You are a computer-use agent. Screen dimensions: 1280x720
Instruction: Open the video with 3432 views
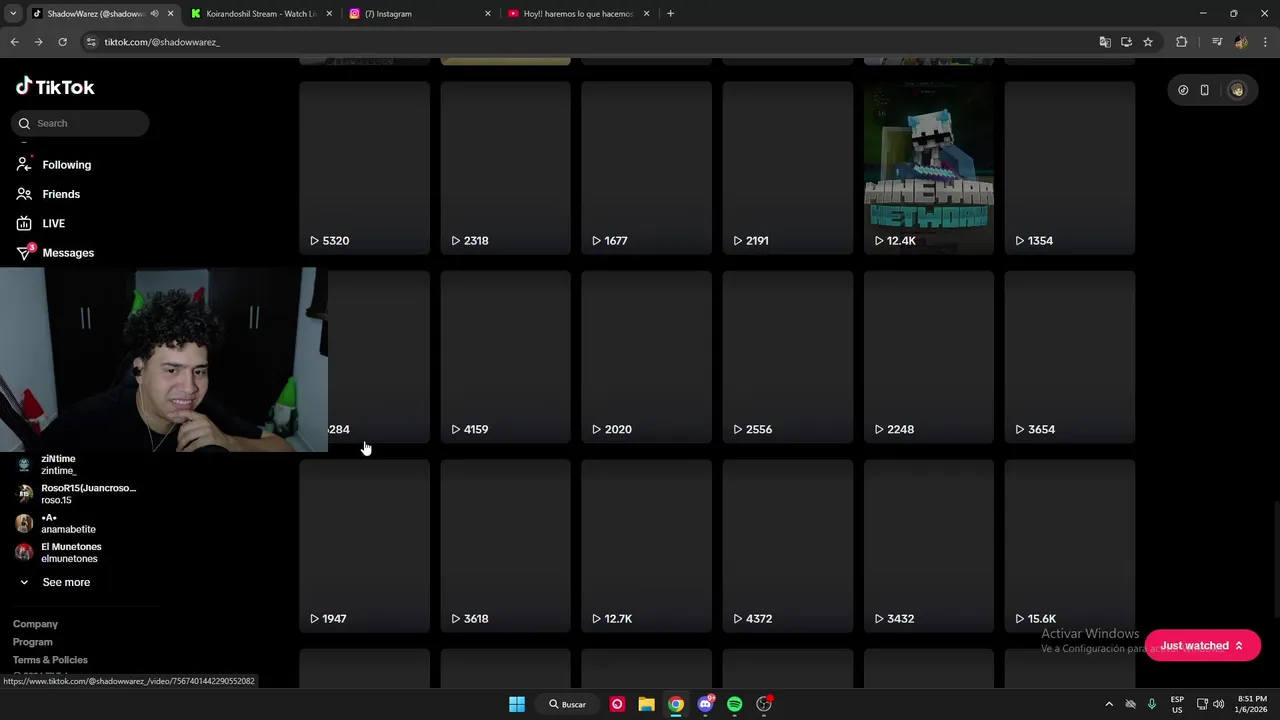(x=928, y=545)
